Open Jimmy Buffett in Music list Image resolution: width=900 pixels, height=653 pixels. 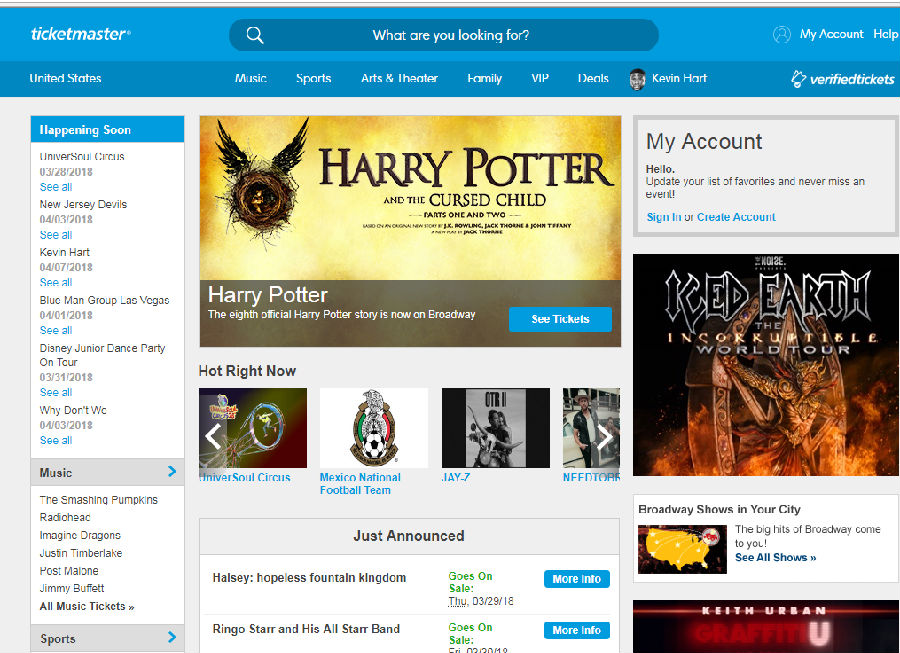[x=72, y=588]
